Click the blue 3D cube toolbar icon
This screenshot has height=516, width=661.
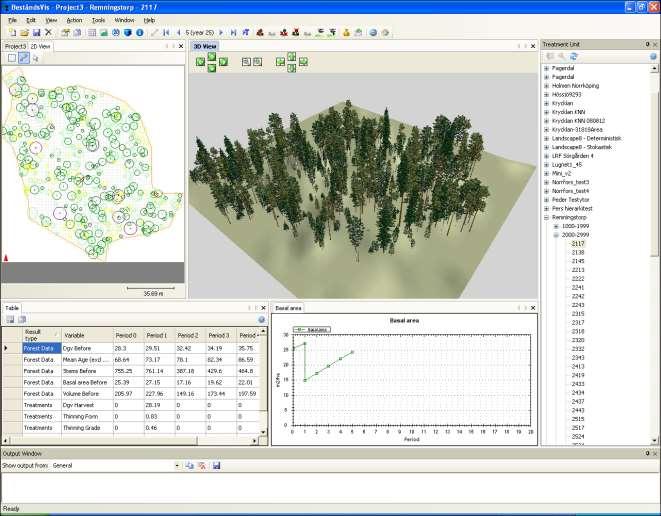pos(128,32)
